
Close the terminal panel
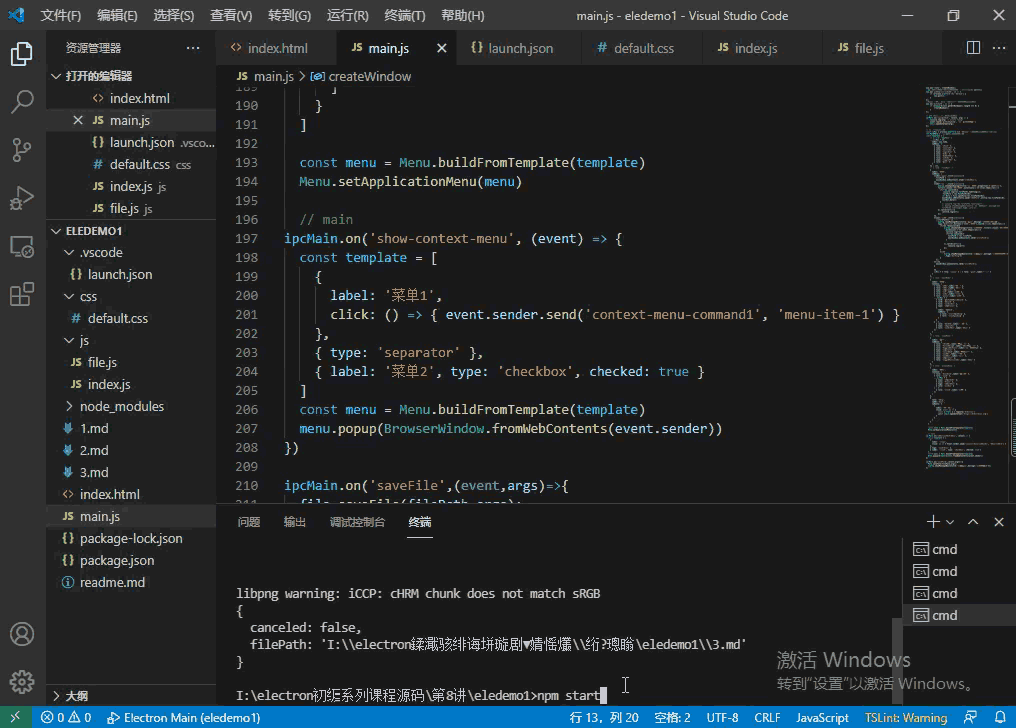click(x=999, y=522)
